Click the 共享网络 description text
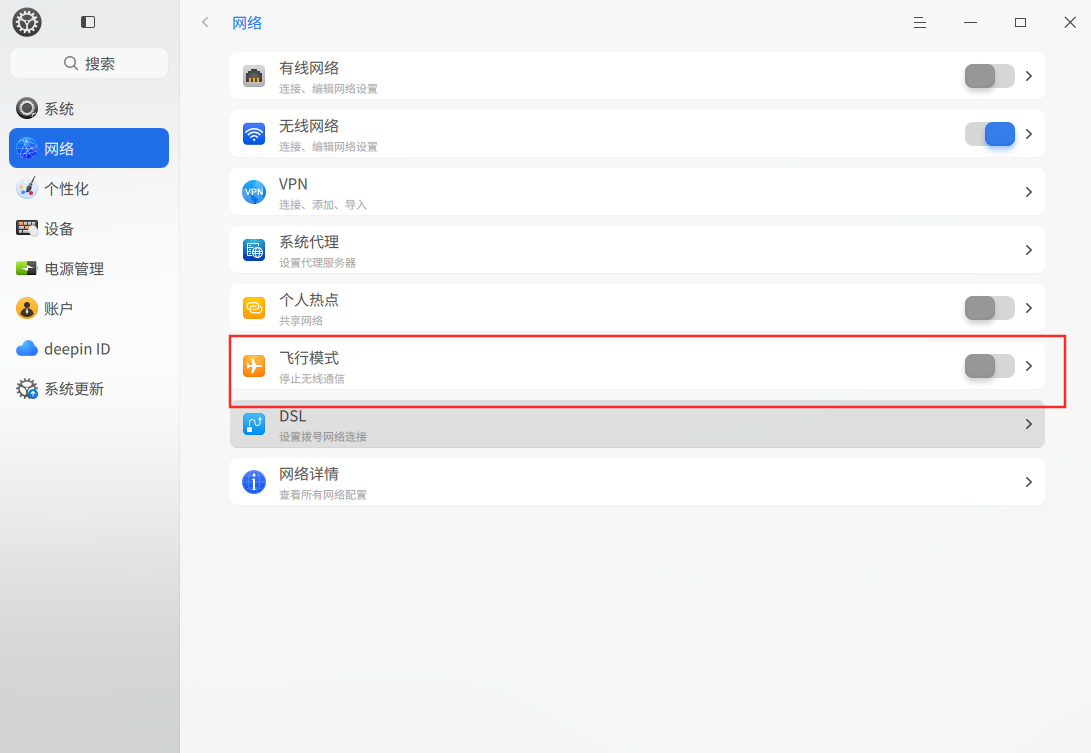Screen dimensions: 1091x753 (301, 321)
